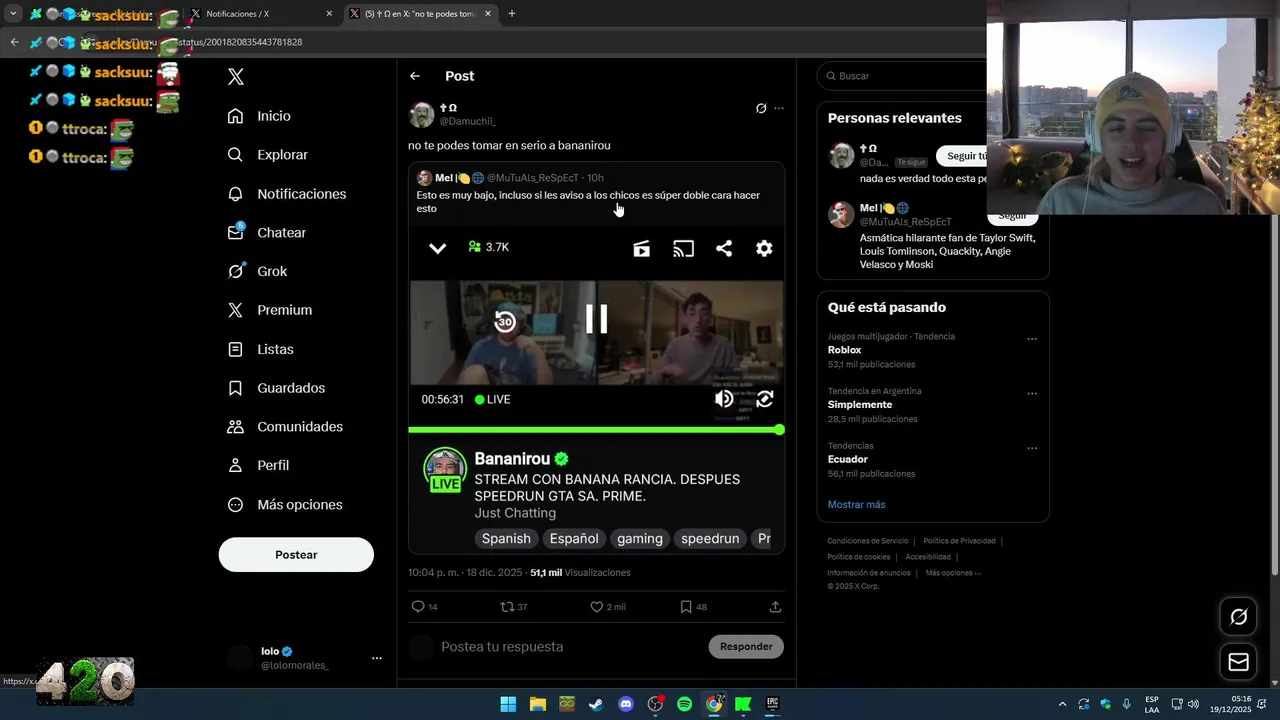Open Steam from taskbar

596,704
